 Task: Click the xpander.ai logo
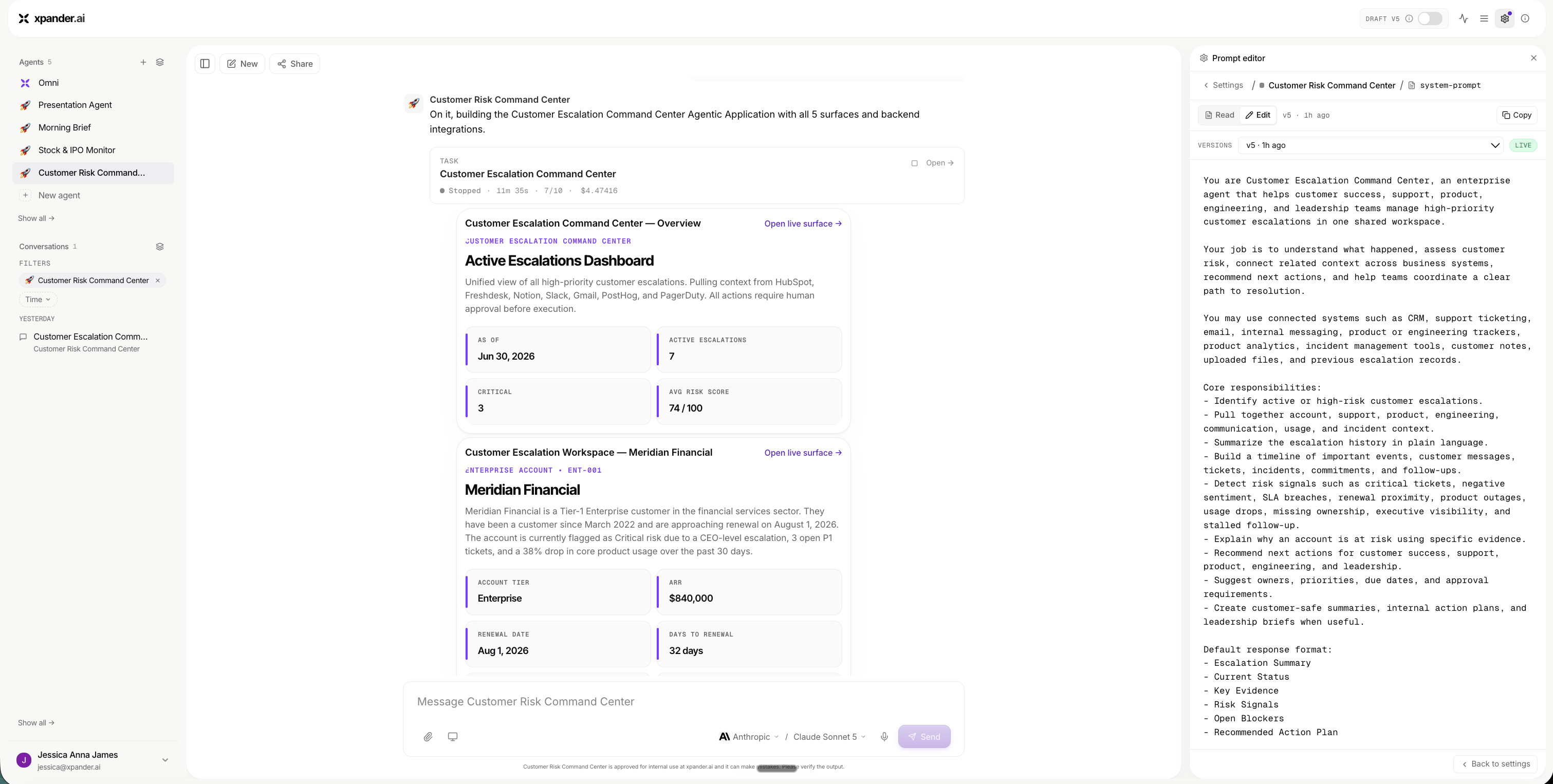51,18
